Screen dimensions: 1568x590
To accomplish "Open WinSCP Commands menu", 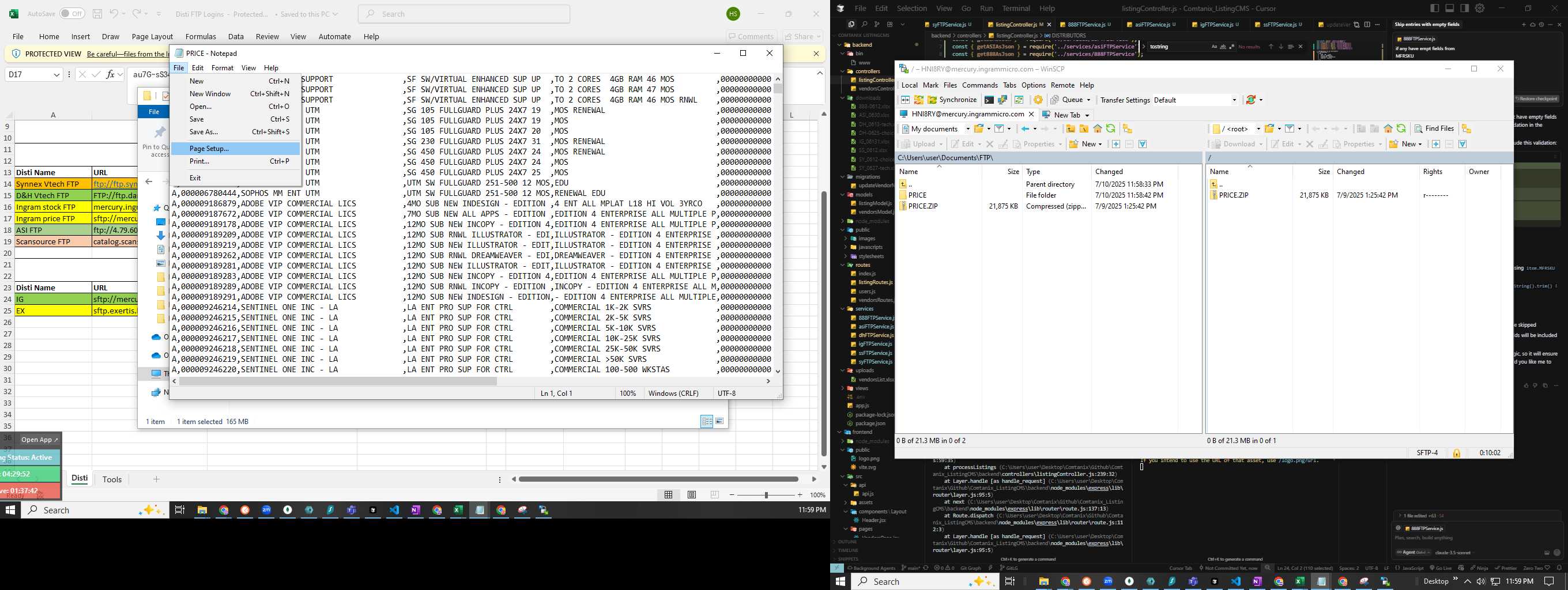I will [979, 85].
